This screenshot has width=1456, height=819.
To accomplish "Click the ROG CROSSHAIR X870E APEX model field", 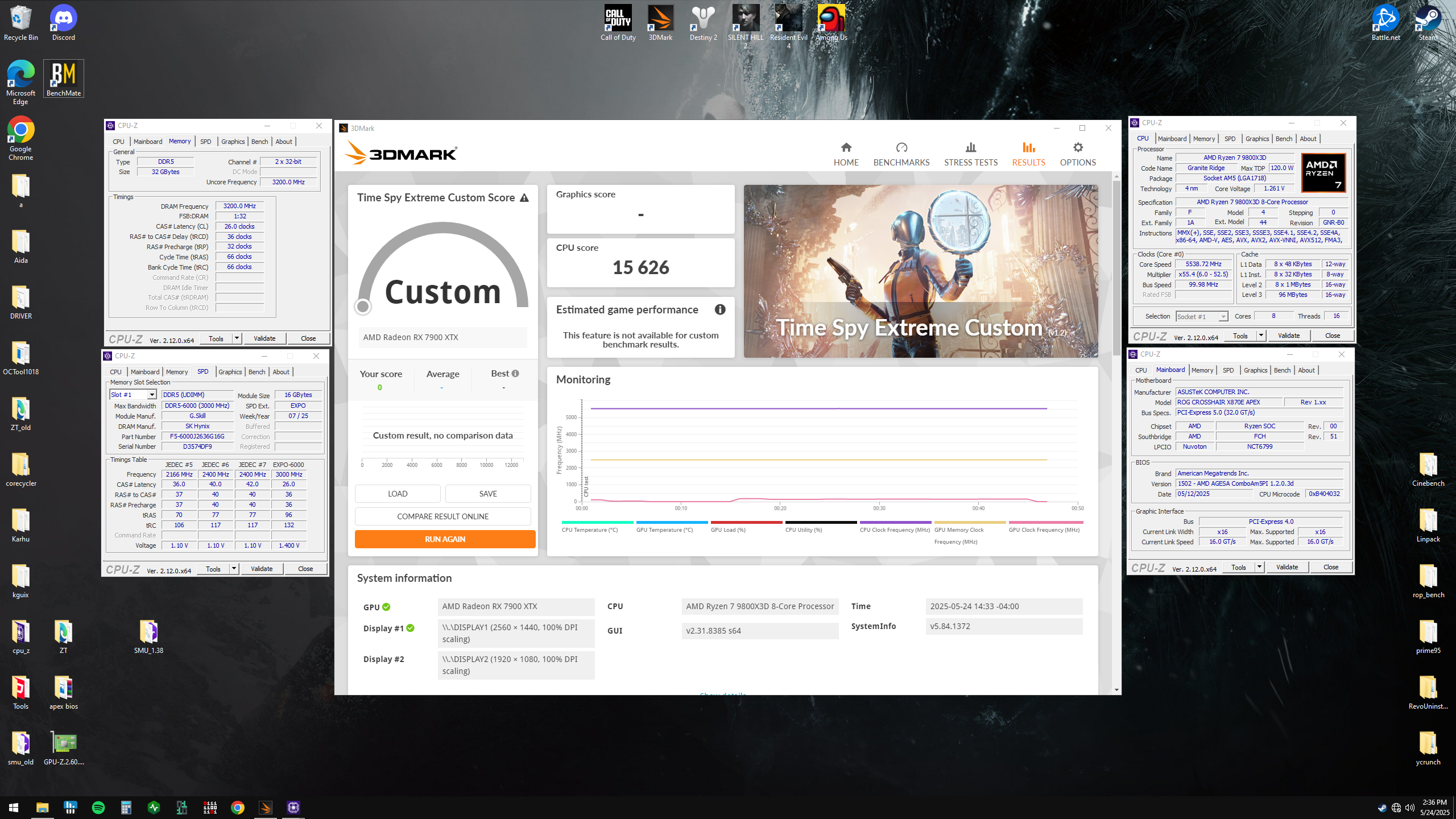I will [x=1228, y=402].
